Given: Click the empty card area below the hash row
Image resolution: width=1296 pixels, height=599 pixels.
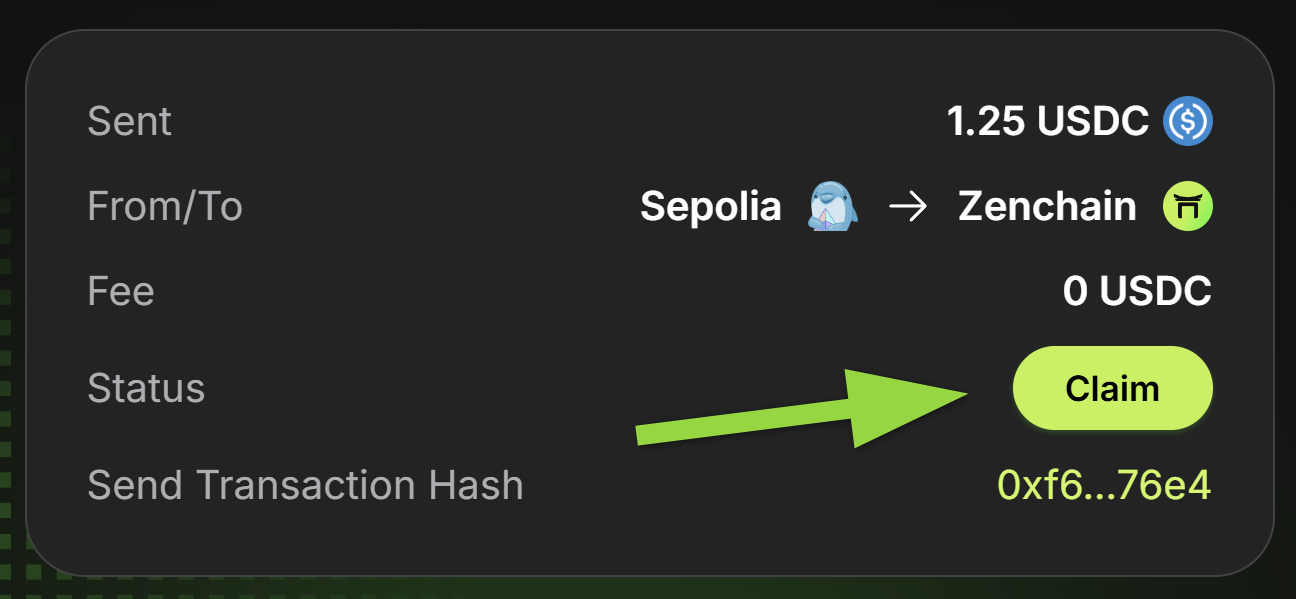Looking at the screenshot, I should coord(650,540).
